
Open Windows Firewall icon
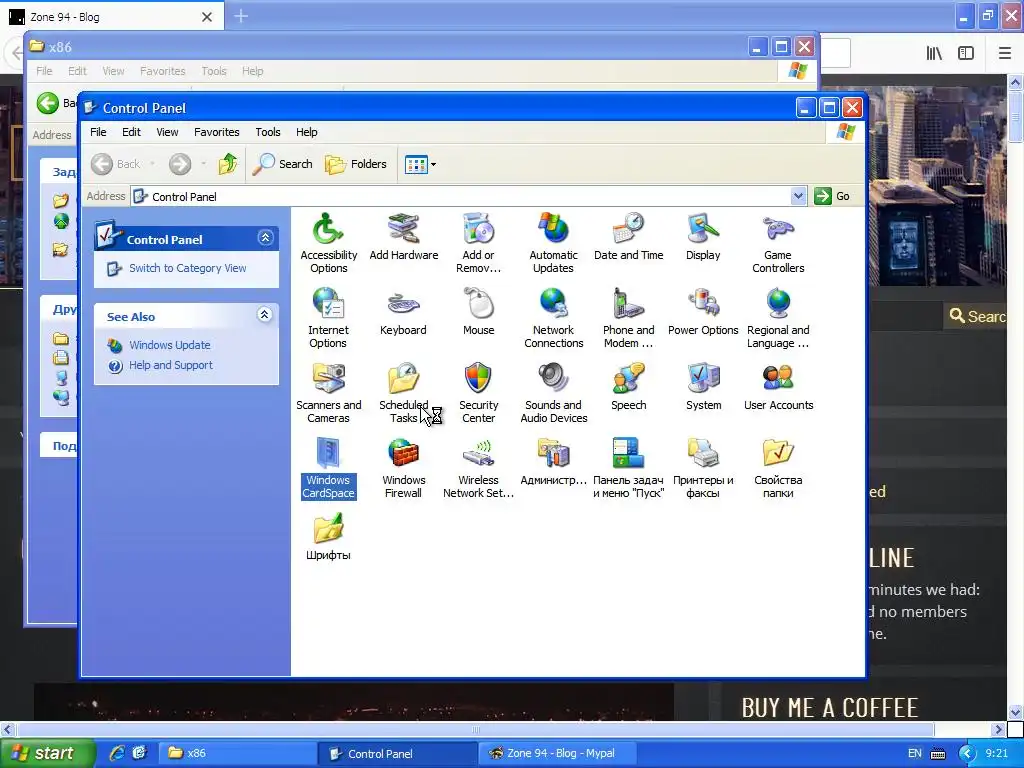pyautogui.click(x=403, y=468)
